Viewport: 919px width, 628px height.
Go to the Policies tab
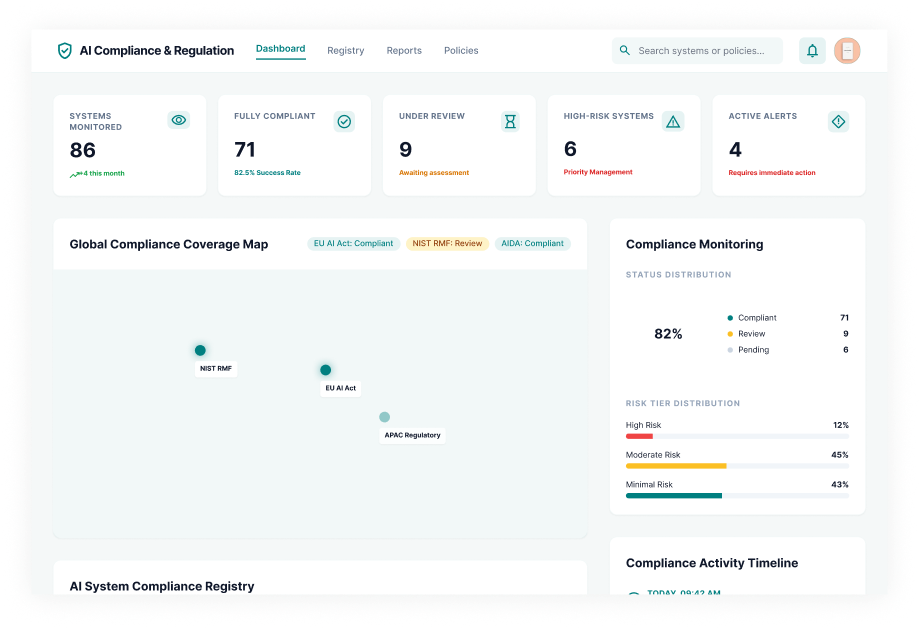(461, 51)
